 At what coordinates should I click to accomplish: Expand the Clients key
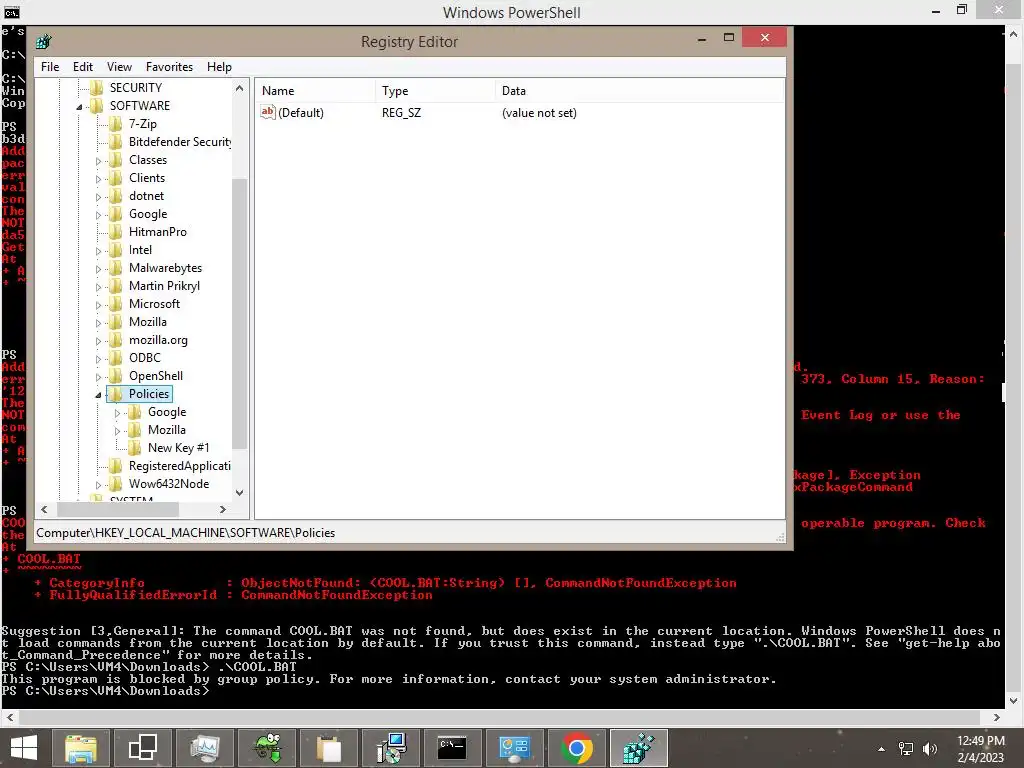(98, 179)
